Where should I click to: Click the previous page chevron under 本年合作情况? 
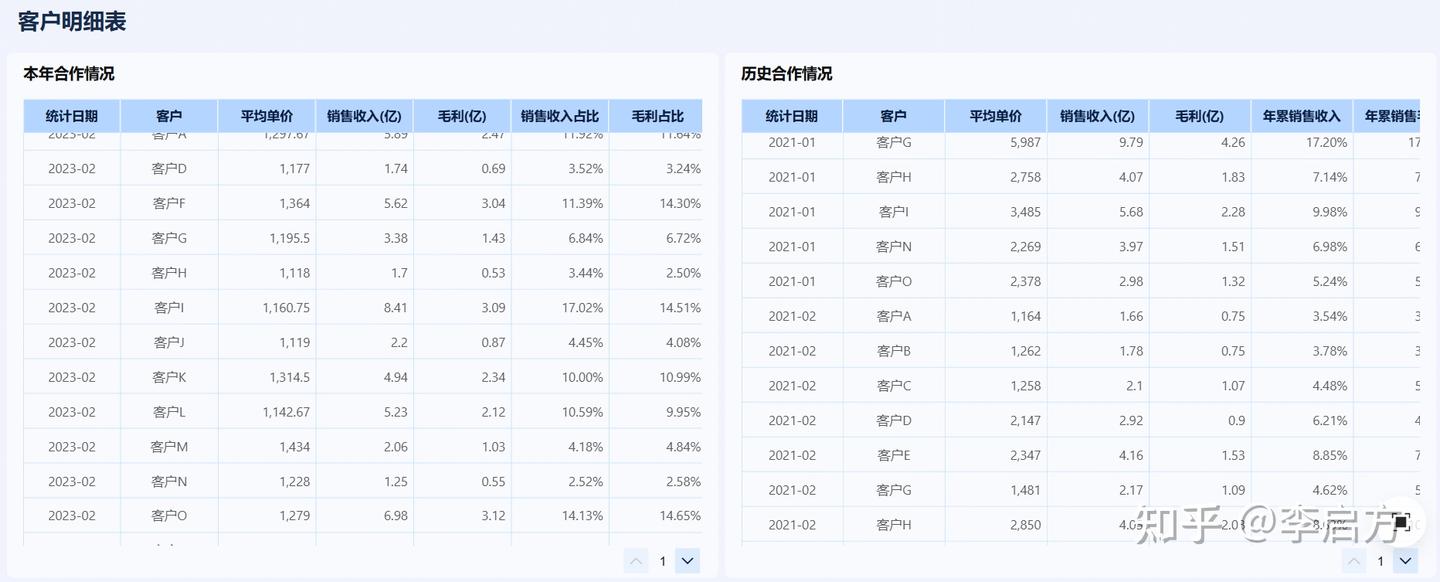[x=636, y=561]
